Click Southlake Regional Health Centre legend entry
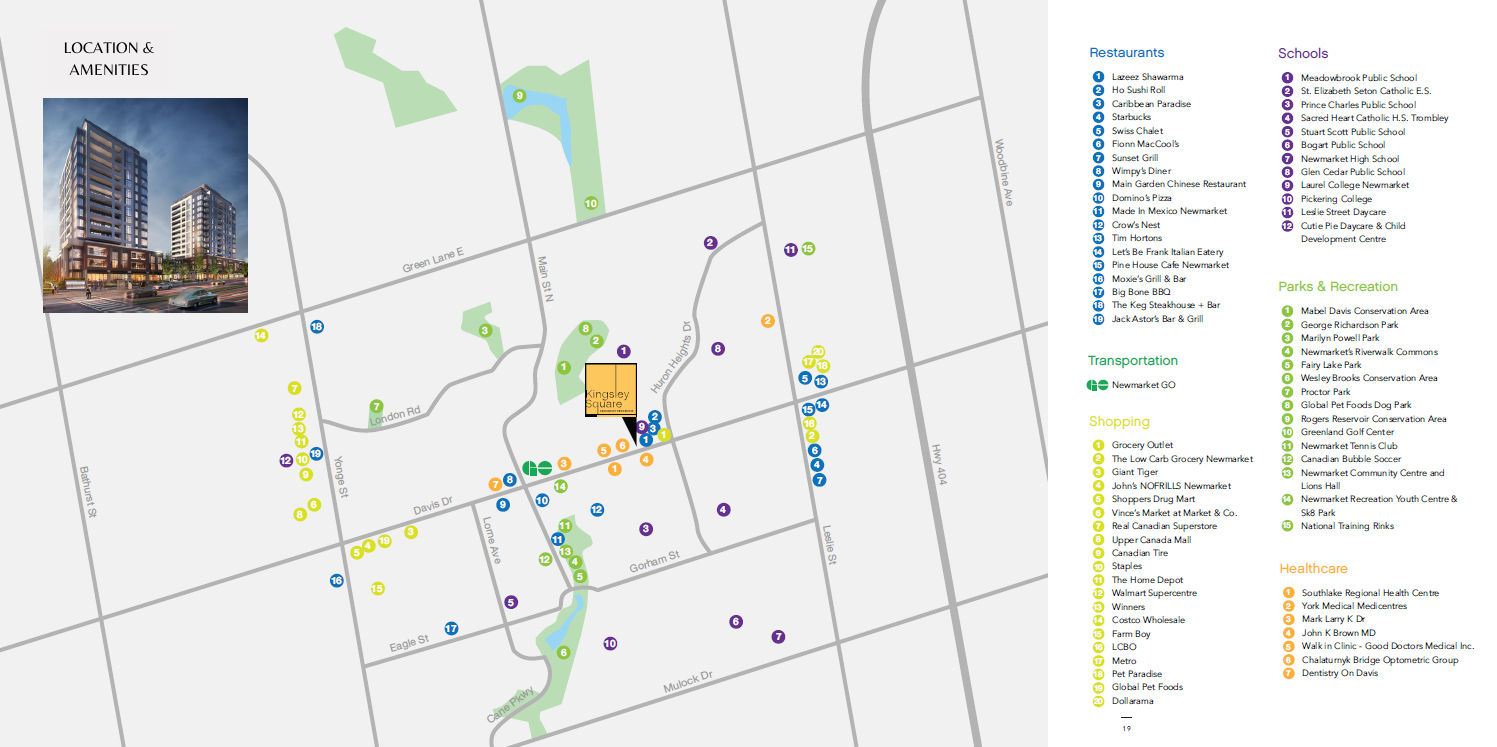 click(x=1370, y=593)
